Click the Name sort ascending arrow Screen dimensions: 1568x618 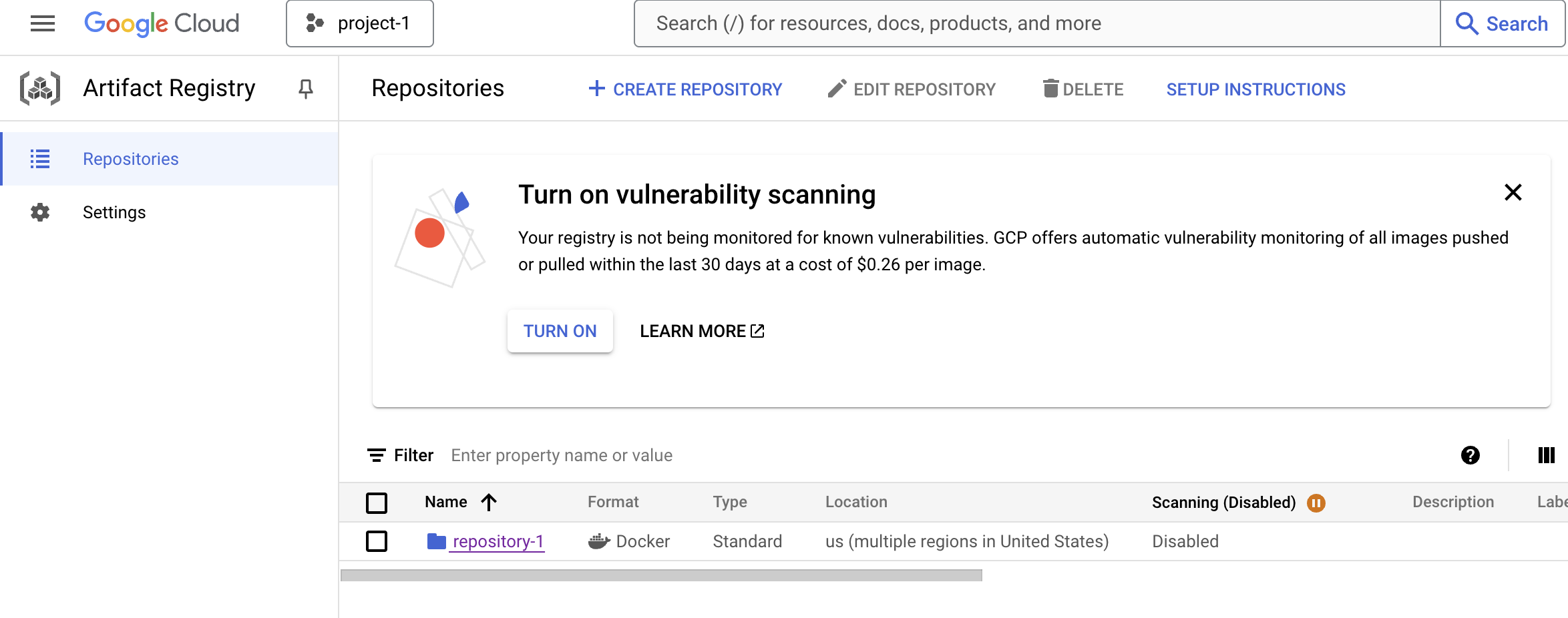[489, 502]
